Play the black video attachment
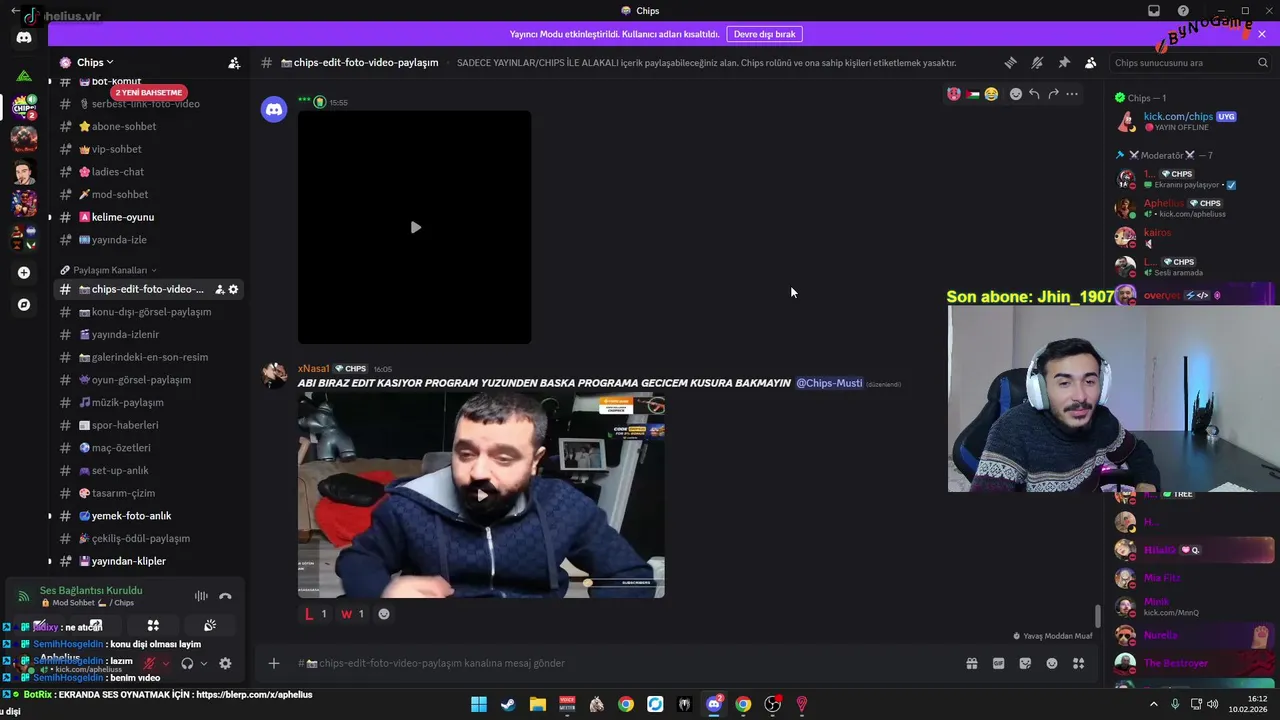The height and width of the screenshot is (720, 1280). click(x=415, y=227)
